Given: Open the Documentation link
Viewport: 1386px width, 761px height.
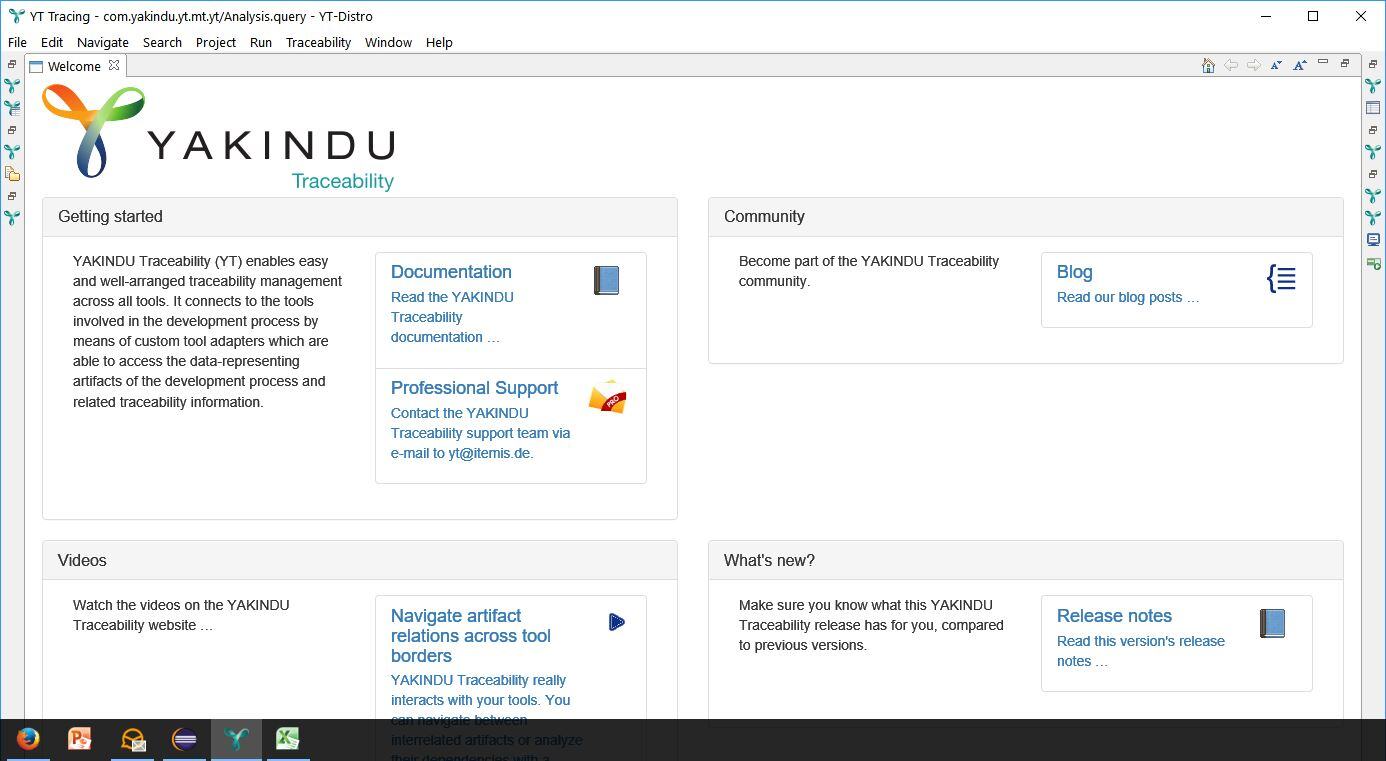Looking at the screenshot, I should click(x=451, y=272).
